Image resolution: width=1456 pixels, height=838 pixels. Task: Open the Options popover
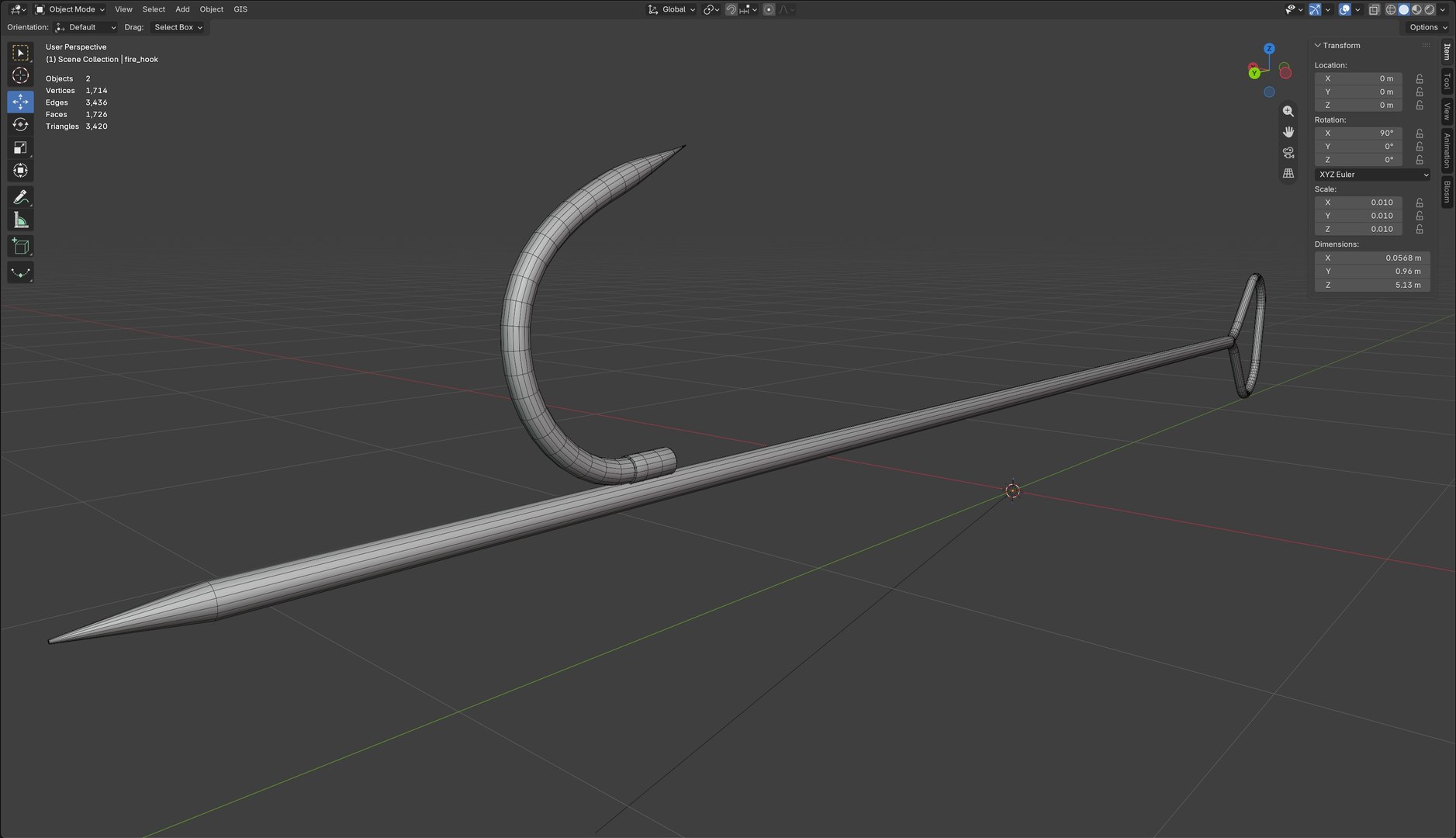coord(1428,27)
